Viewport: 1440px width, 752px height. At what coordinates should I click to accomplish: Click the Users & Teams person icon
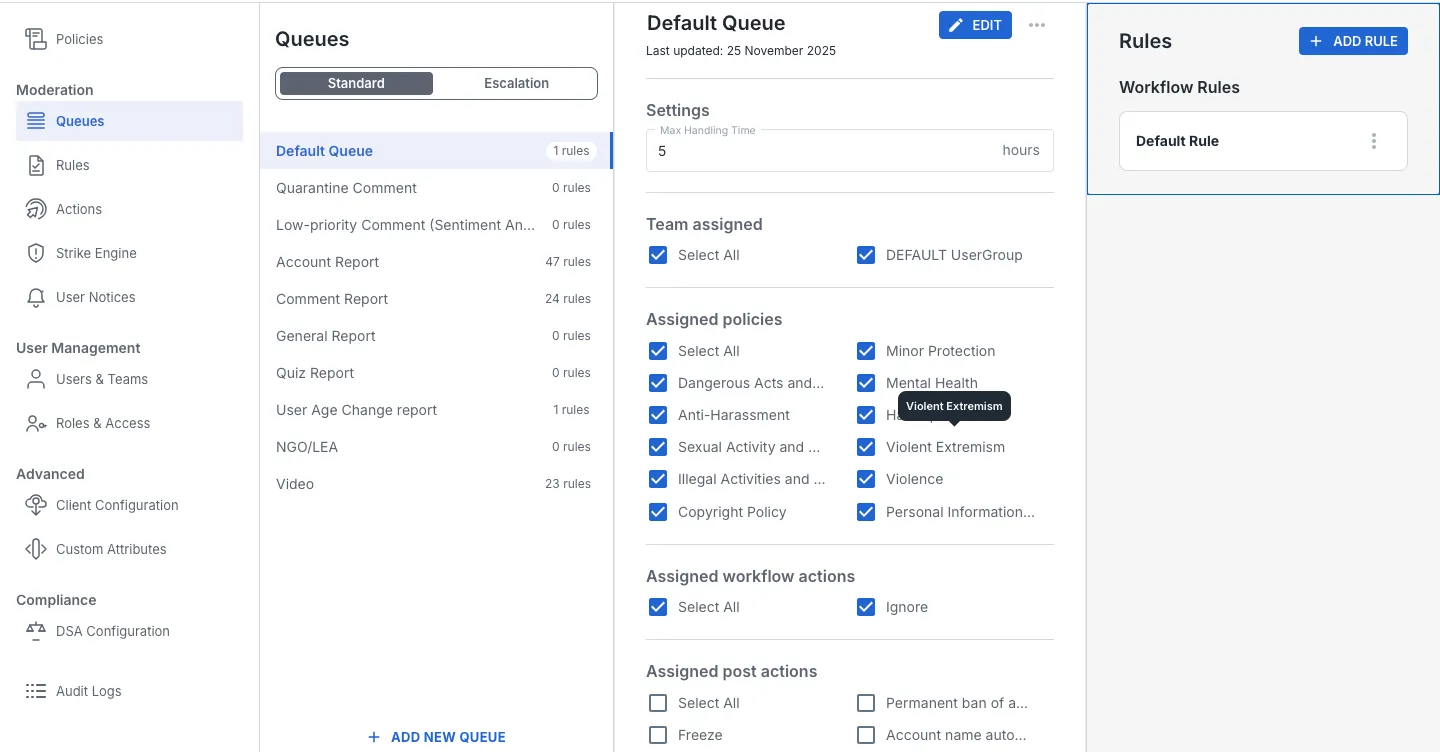pos(36,379)
